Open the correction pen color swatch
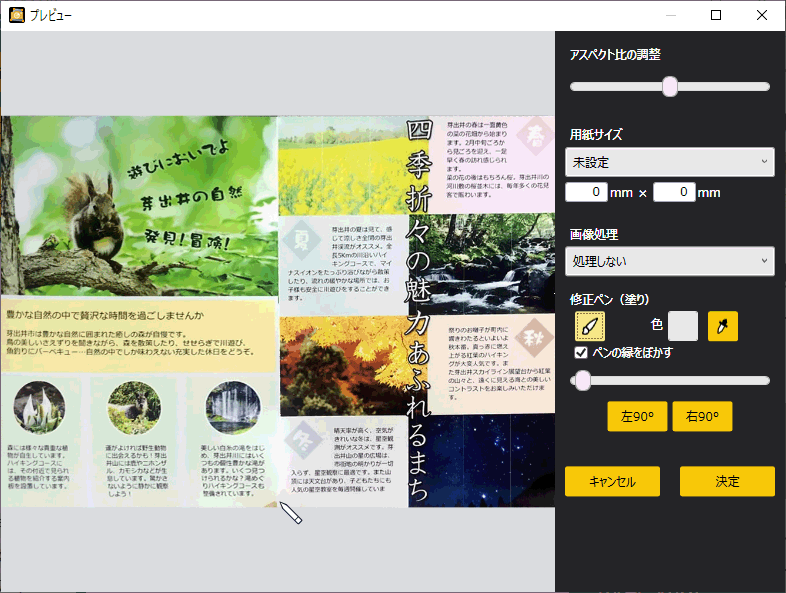 point(683,326)
